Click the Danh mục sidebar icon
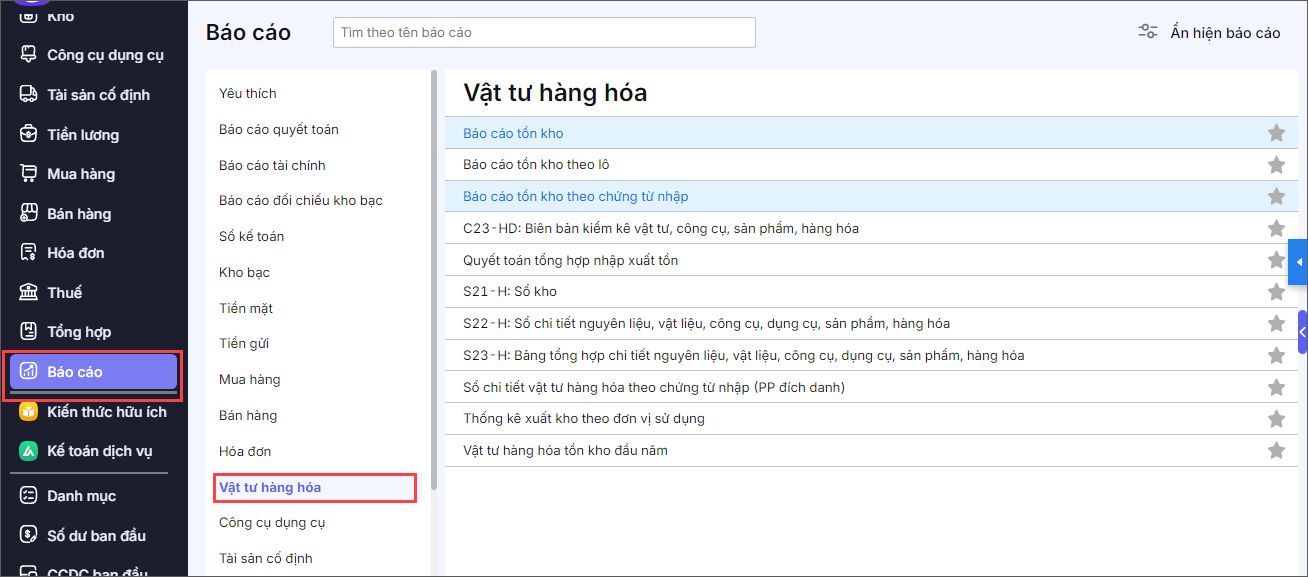This screenshot has height=577, width=1308. click(29, 495)
